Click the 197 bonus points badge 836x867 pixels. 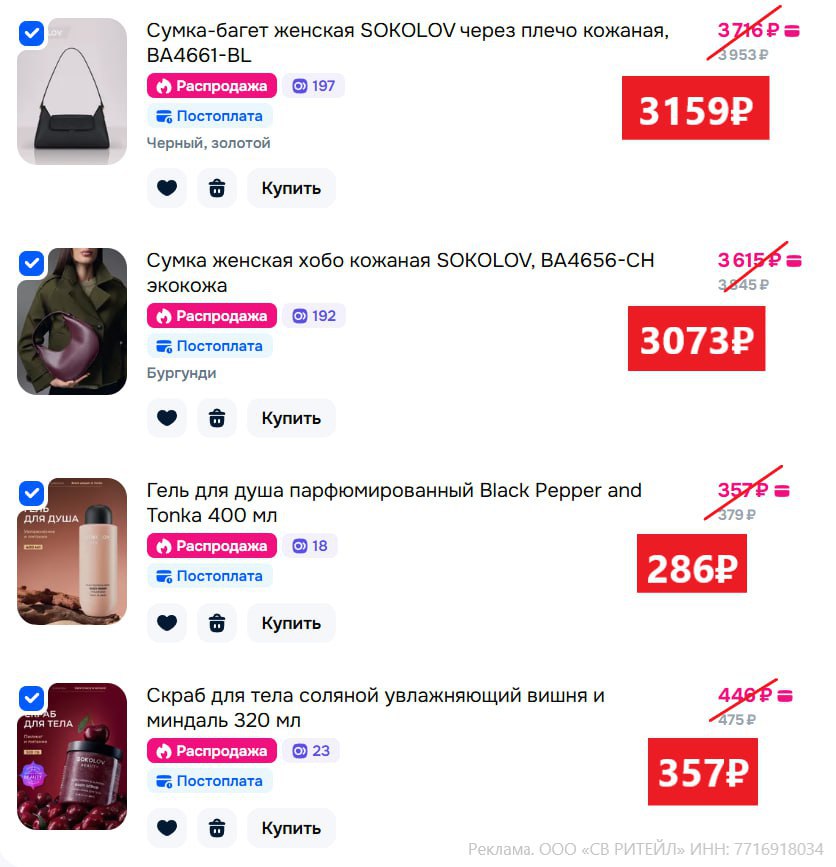pyautogui.click(x=314, y=86)
